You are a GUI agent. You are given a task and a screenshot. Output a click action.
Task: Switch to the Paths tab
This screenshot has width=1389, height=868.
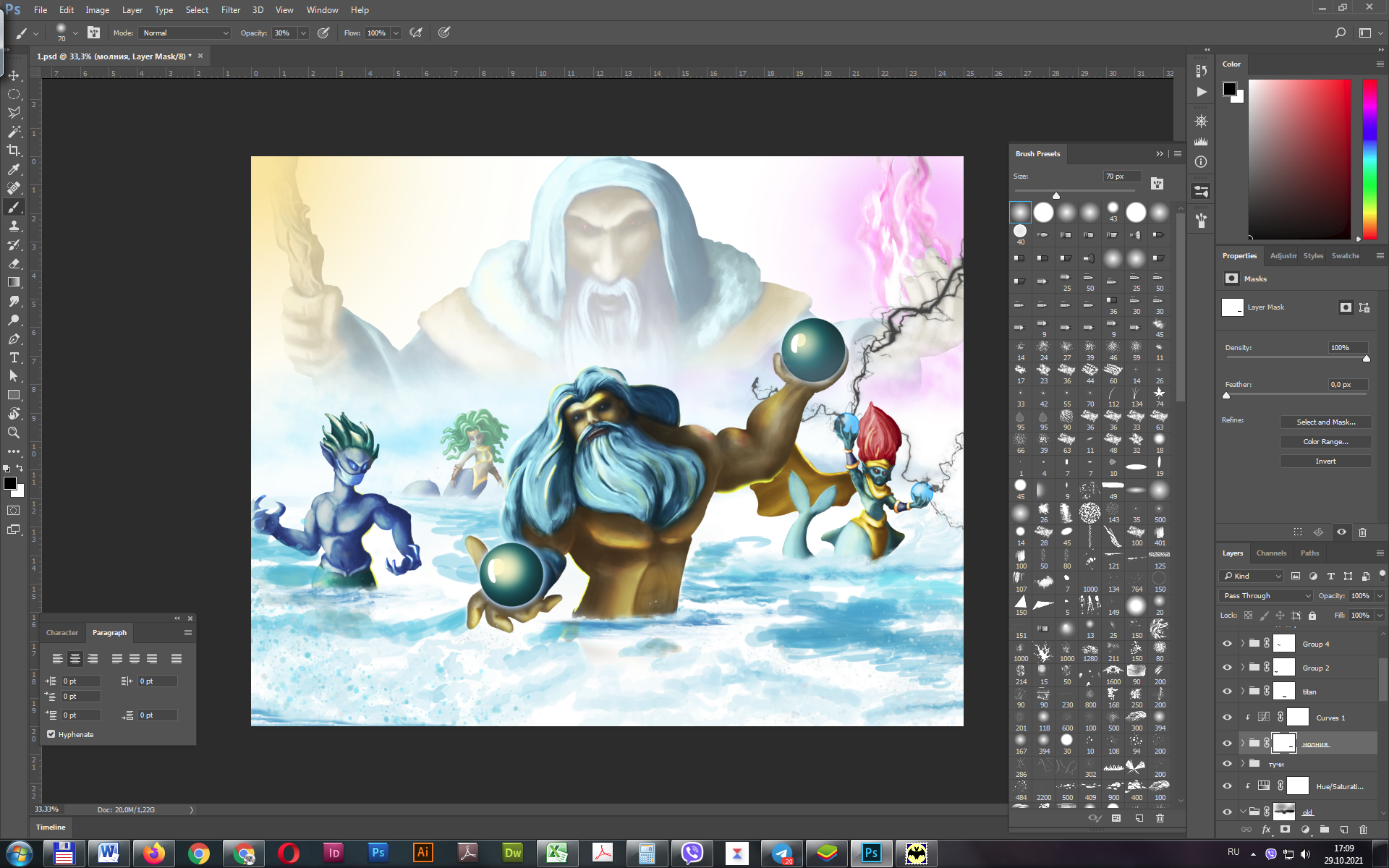click(x=1309, y=553)
